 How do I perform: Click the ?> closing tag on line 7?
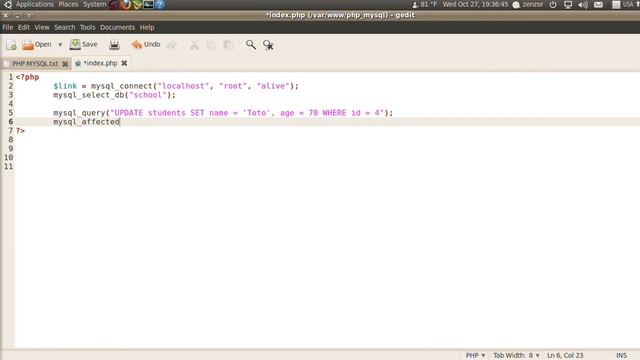[x=20, y=131]
